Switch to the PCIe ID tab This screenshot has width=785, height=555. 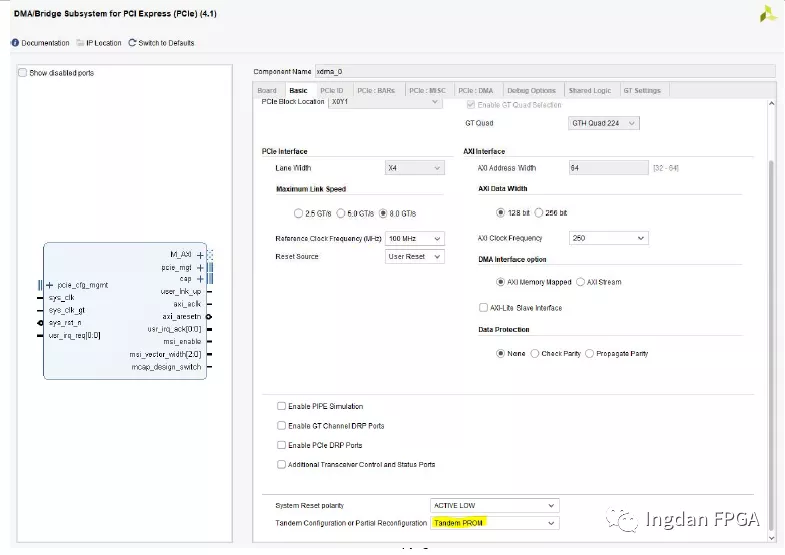[332, 91]
